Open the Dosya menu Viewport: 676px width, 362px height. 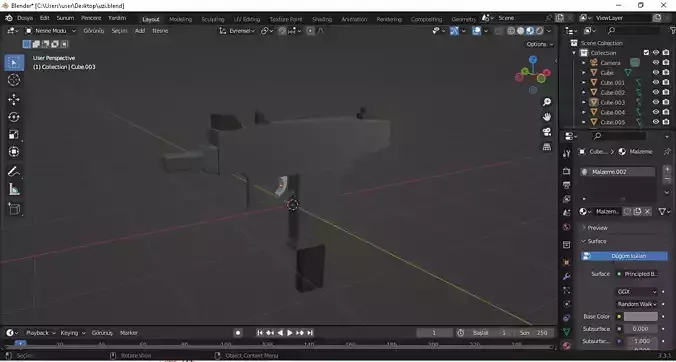point(25,18)
